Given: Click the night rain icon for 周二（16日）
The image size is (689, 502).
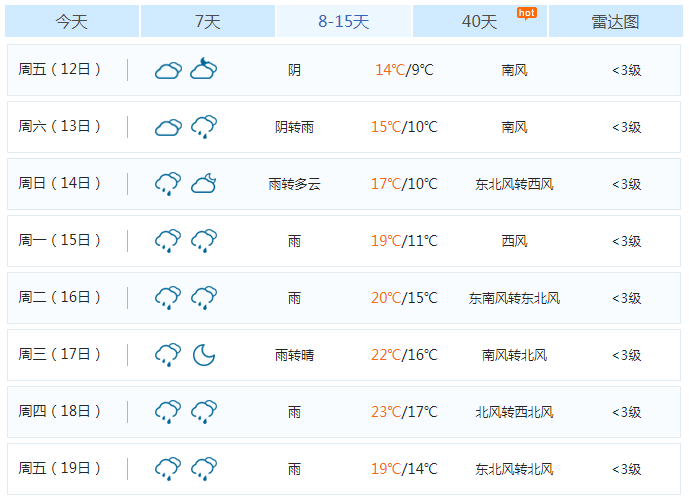Looking at the screenshot, I should (x=204, y=298).
